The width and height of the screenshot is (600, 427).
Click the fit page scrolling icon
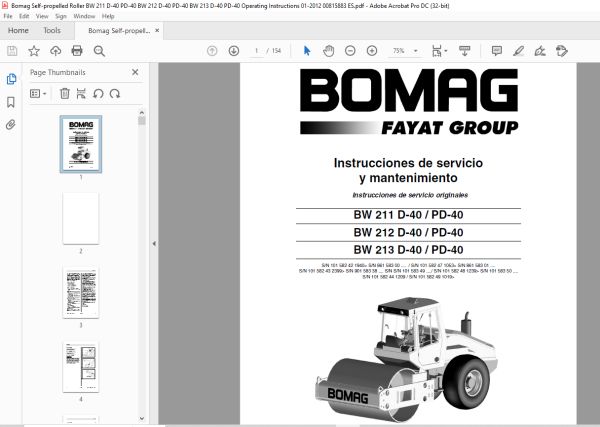[437, 51]
